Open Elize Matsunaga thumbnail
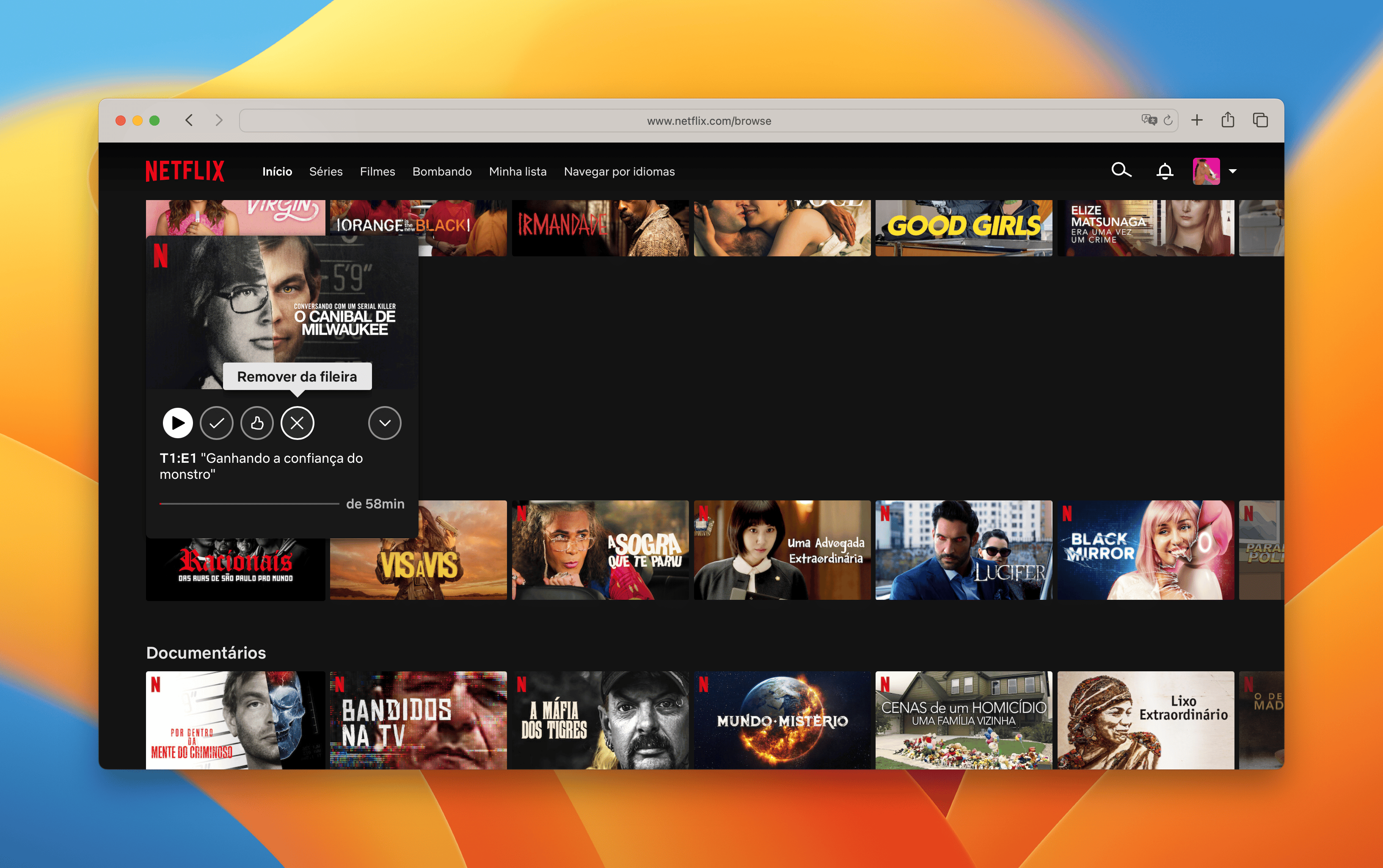1383x868 pixels. click(1146, 228)
